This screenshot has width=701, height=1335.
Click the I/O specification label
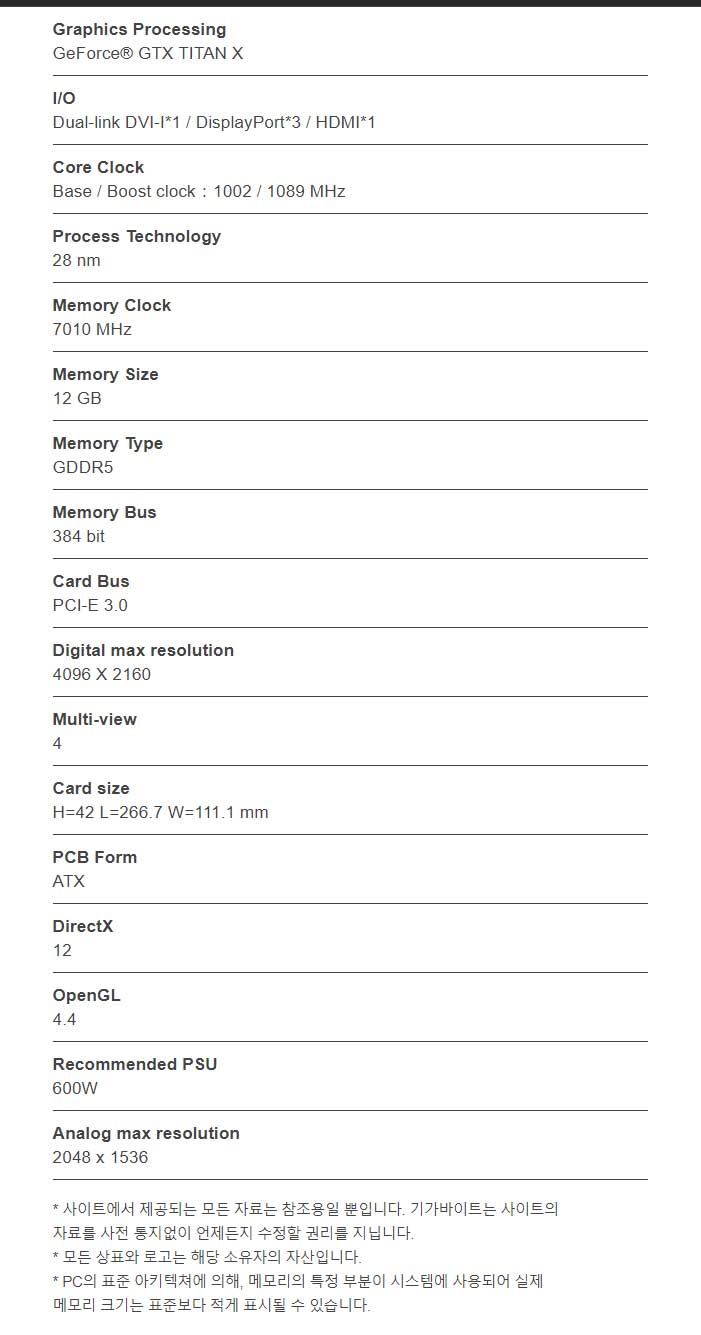(x=64, y=99)
